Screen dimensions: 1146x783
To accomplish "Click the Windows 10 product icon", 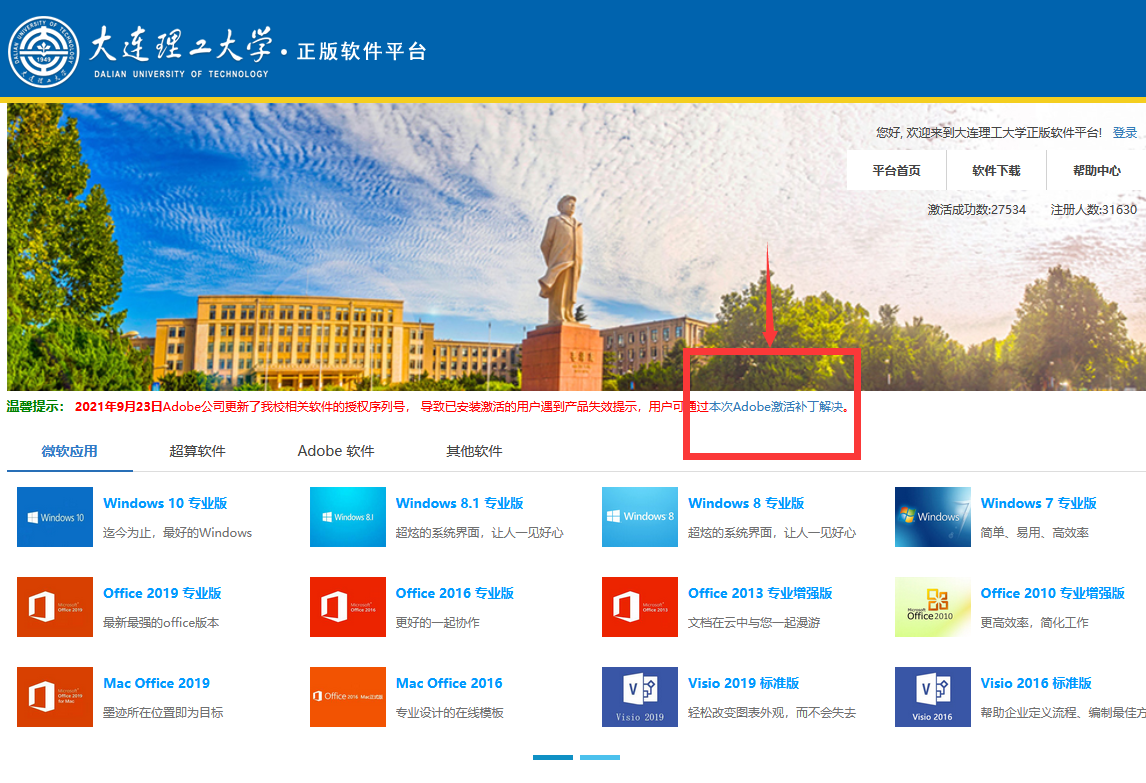I will pyautogui.click(x=54, y=517).
